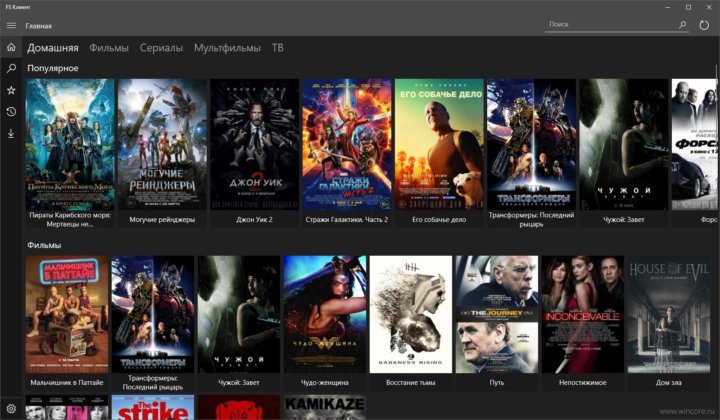The width and height of the screenshot is (720, 420).
Task: Click the Могучие рейнджеры title link
Action: click(160, 219)
